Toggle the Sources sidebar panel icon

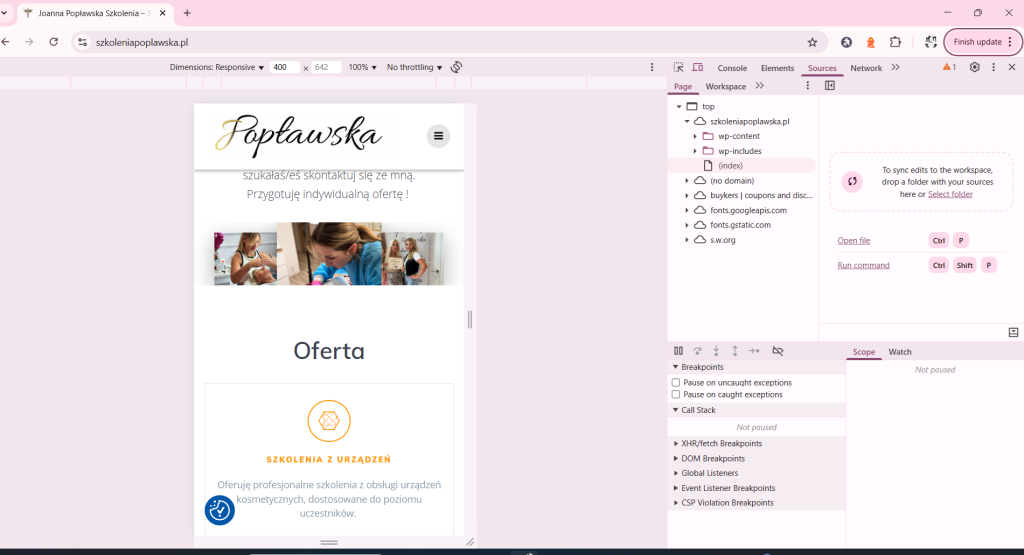pyautogui.click(x=829, y=86)
